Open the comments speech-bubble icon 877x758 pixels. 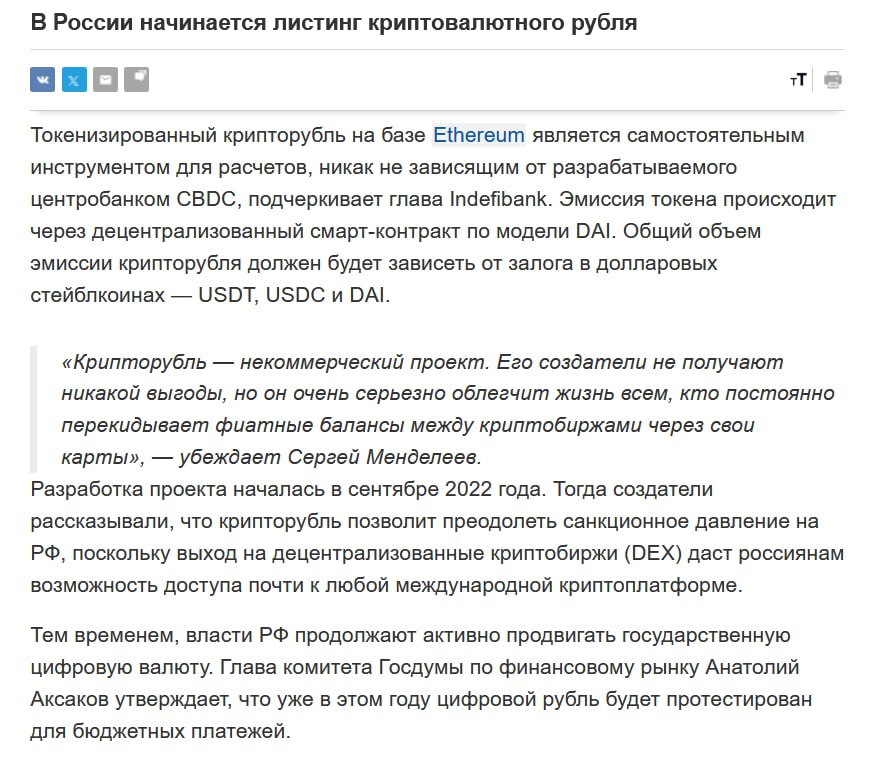136,79
